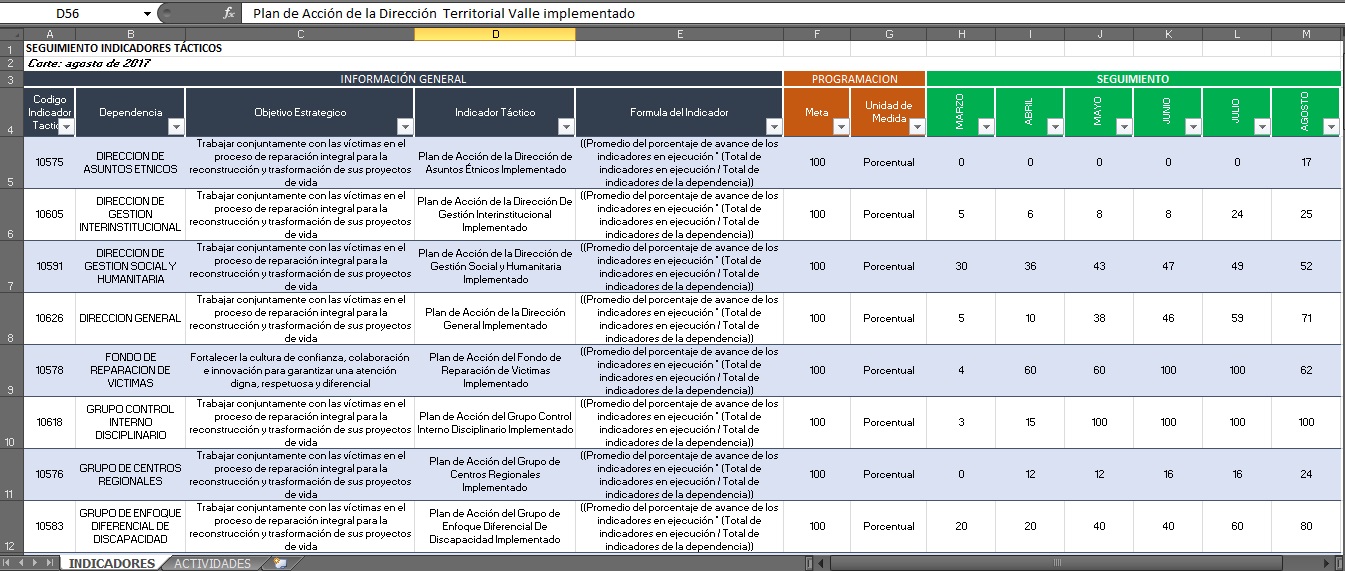The width and height of the screenshot is (1345, 571).
Task: Click the fx Insert Function icon
Action: [229, 13]
